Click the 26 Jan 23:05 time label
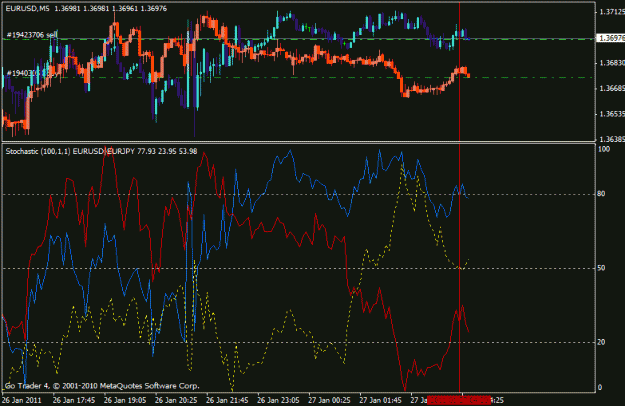The height and width of the screenshot is (406, 625). coord(278,400)
